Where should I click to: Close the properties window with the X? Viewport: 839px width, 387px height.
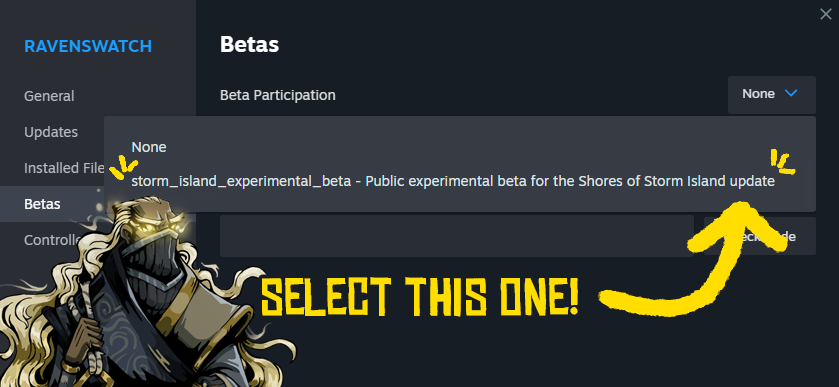(826, 14)
